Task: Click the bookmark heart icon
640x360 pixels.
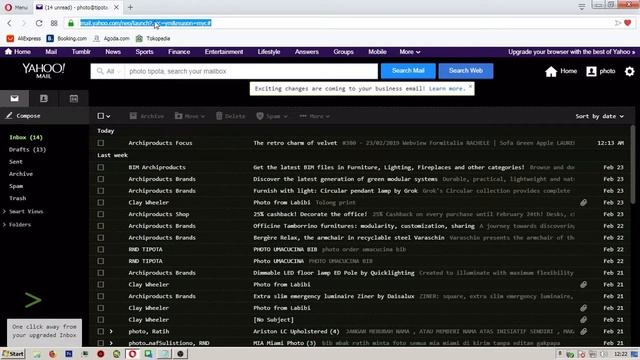Action: (628, 23)
